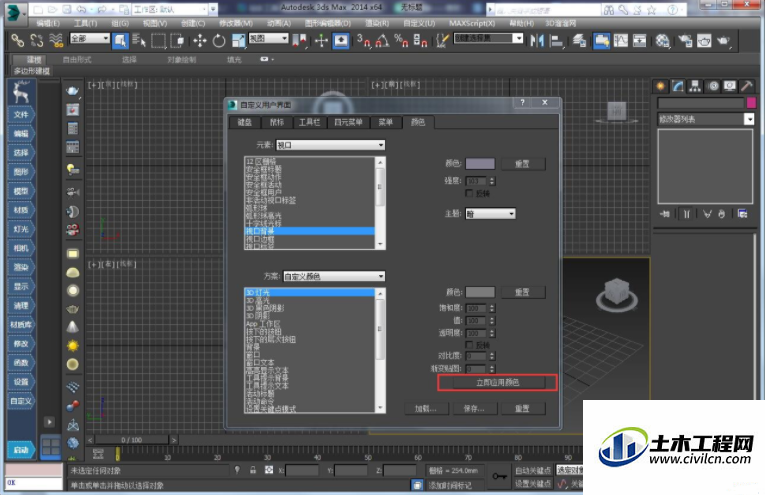Click the Pin Stack icon under modifier stack
This screenshot has height=495, width=766.
click(665, 214)
